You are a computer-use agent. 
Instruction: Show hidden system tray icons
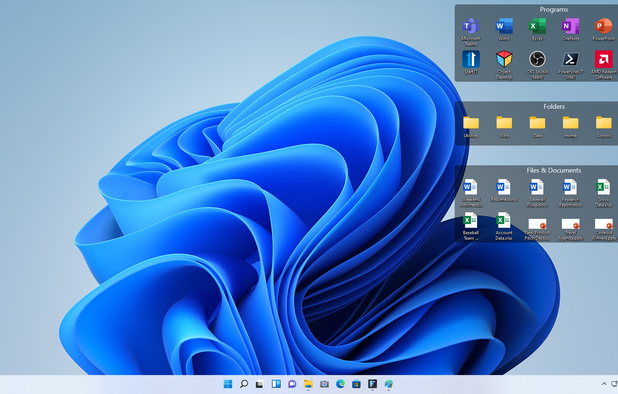tap(604, 384)
